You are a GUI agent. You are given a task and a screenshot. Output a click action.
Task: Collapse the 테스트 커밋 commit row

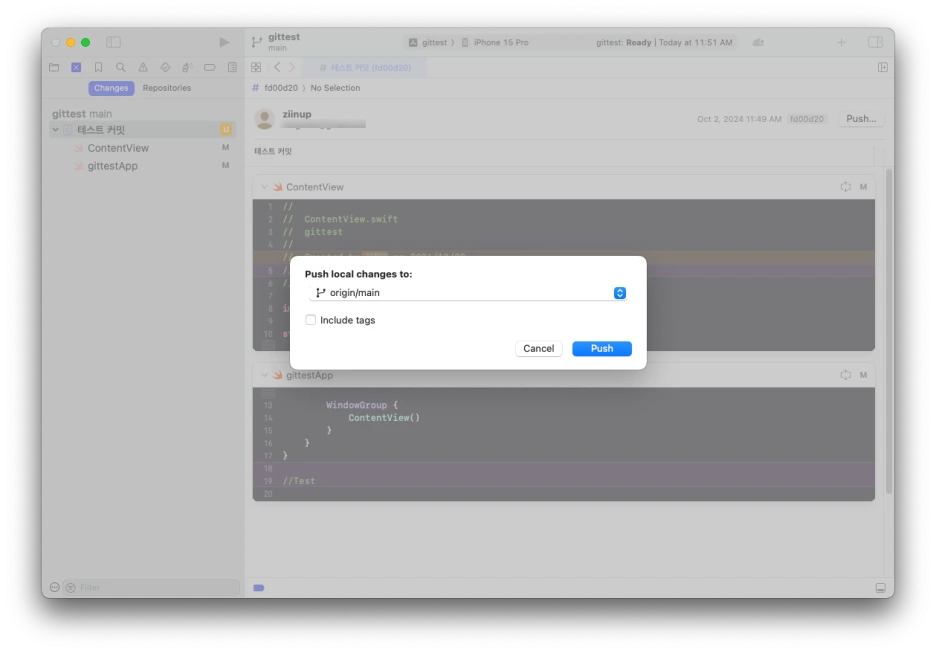[x=56, y=130]
